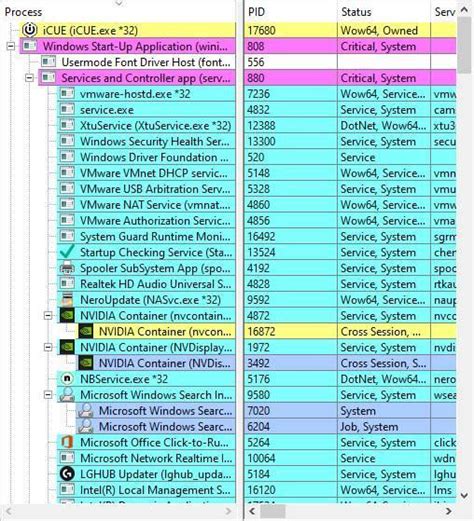Click PID cell 12388
Screen dimensions: 474x521
pos(291,125)
